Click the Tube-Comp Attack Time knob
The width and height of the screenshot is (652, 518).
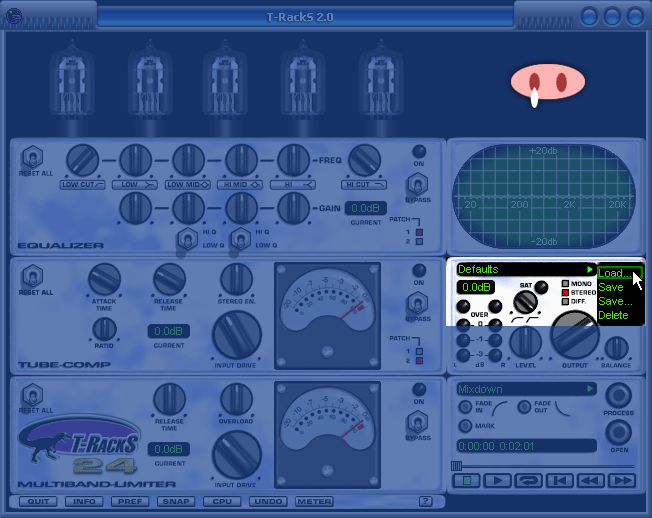[104, 279]
